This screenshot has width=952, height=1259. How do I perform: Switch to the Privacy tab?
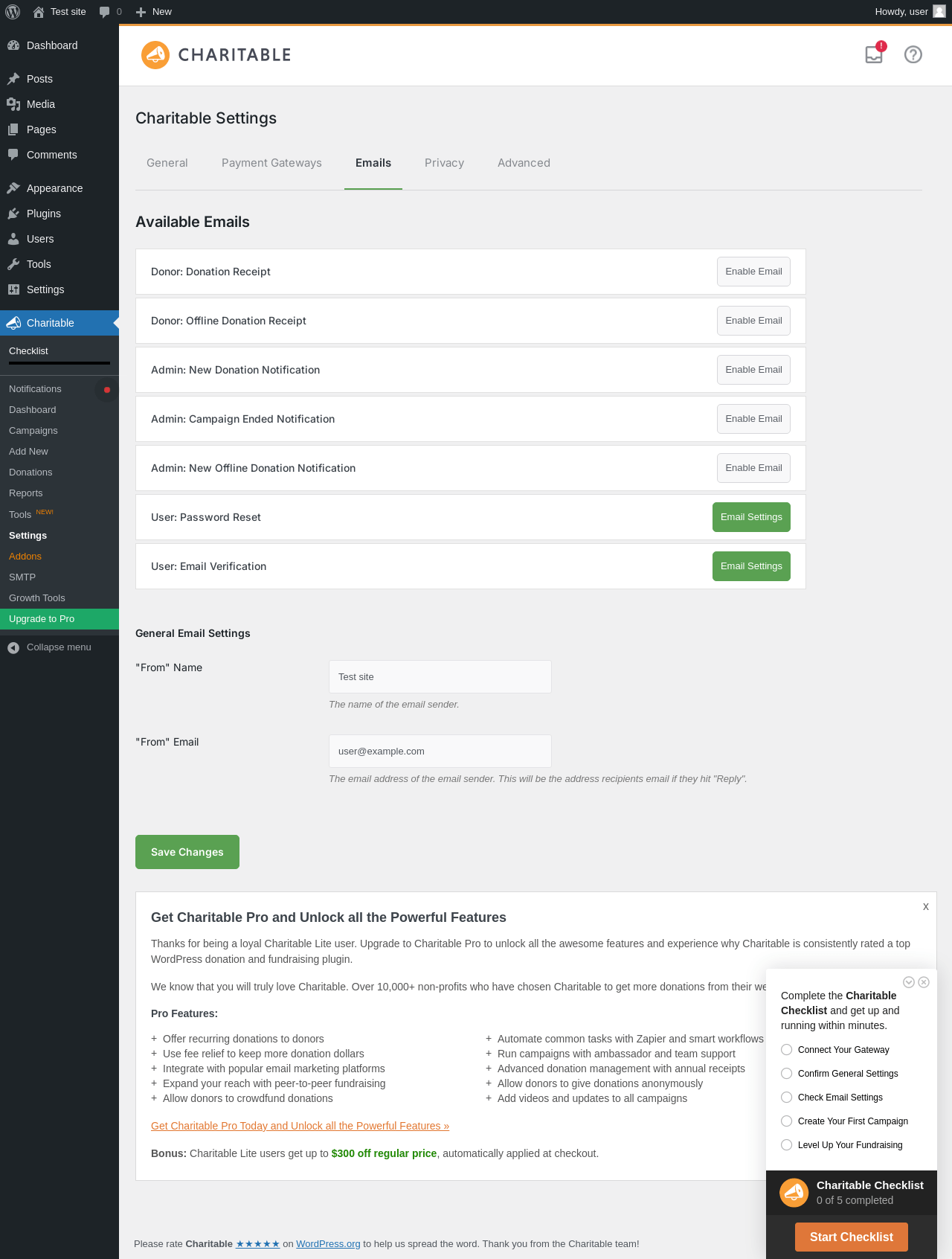click(x=444, y=163)
